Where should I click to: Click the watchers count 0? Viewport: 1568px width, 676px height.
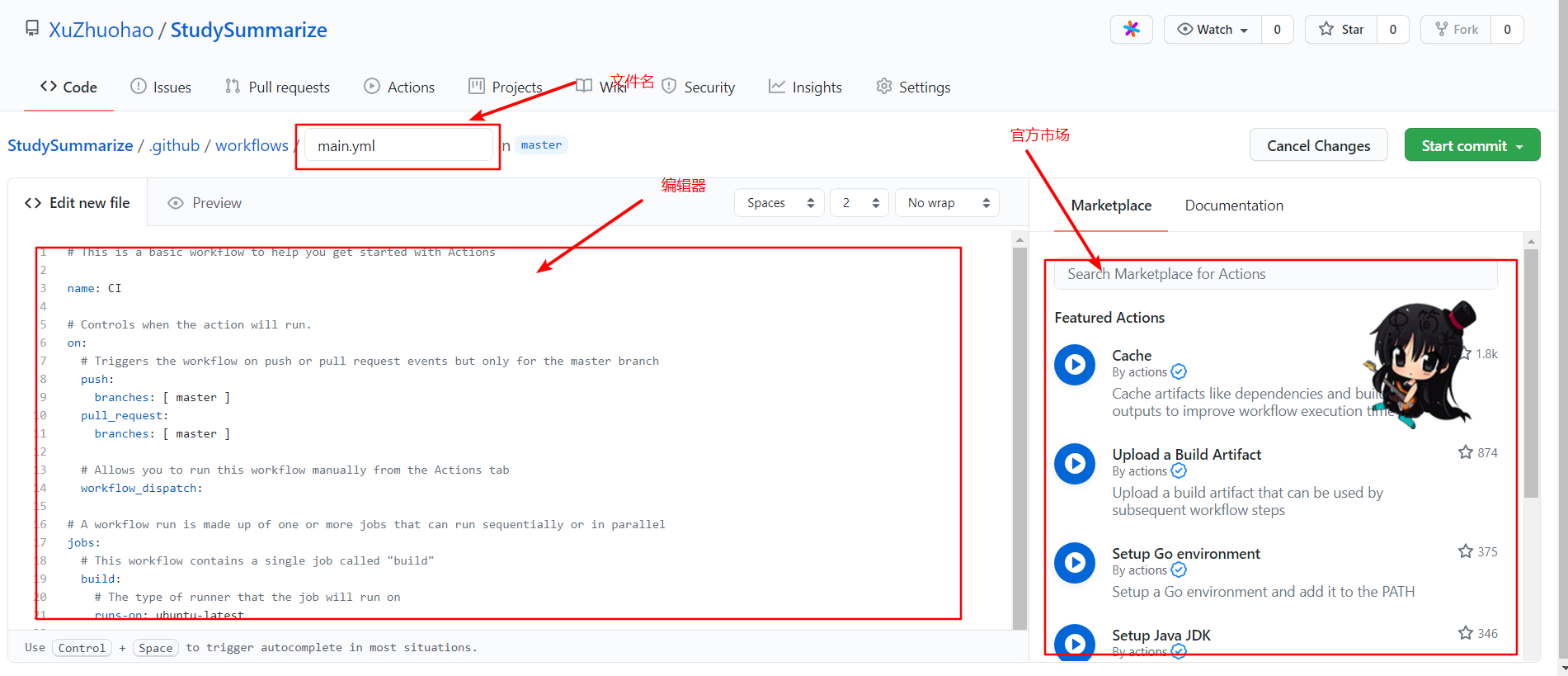pos(1277,29)
